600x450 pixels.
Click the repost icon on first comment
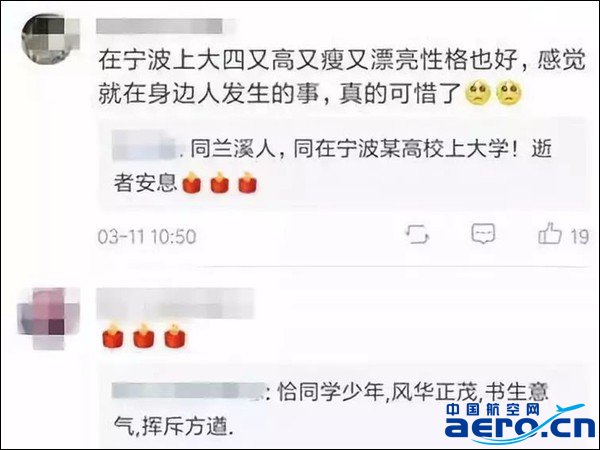(x=417, y=234)
